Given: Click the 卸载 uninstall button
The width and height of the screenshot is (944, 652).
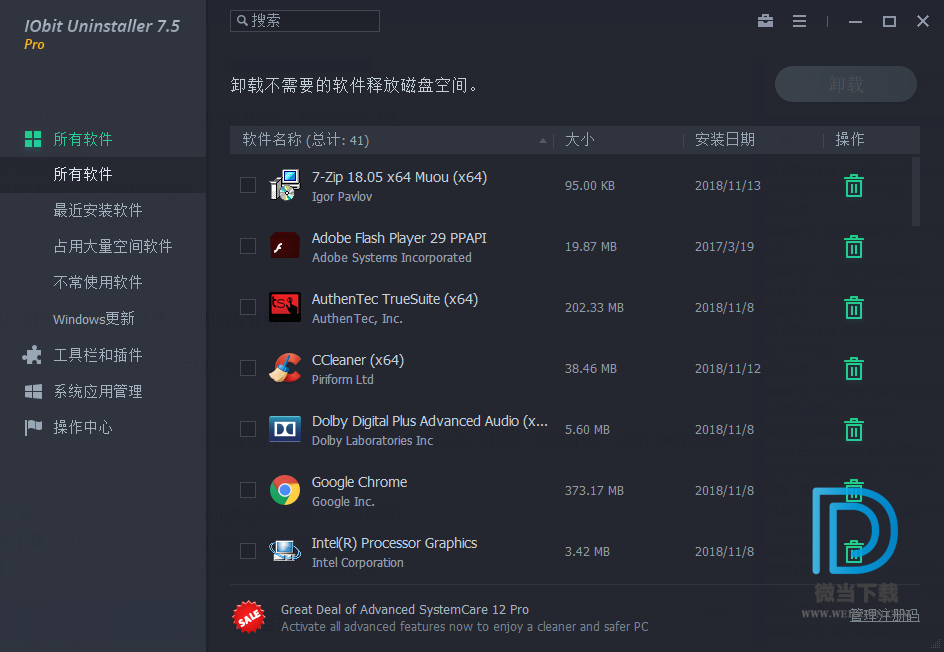Looking at the screenshot, I should [x=846, y=84].
